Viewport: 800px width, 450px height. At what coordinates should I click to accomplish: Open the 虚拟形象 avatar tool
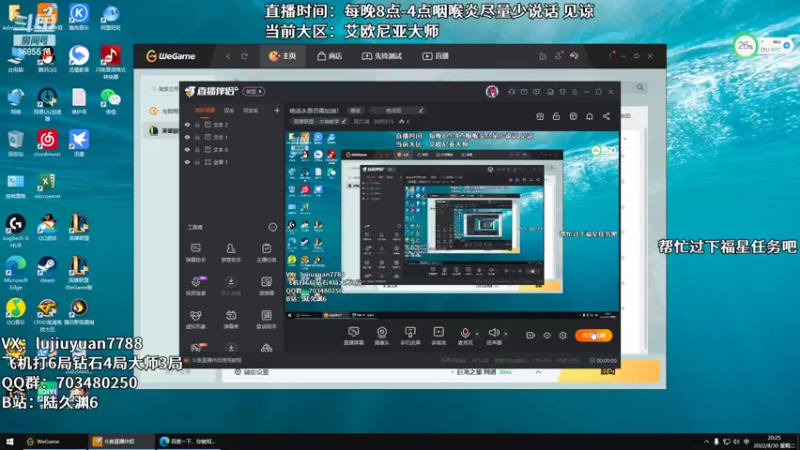tap(195, 319)
